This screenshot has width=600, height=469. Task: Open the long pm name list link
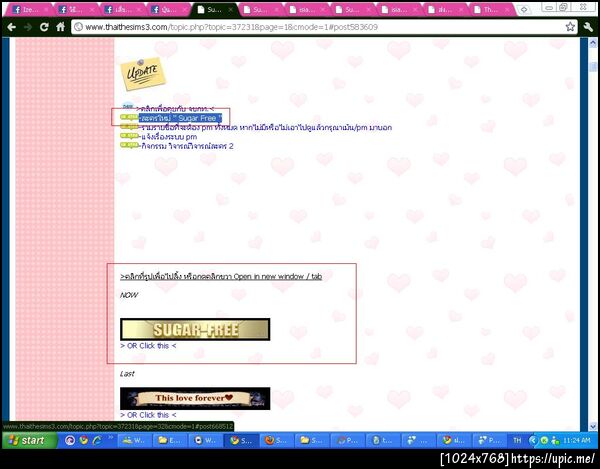pyautogui.click(x=266, y=127)
